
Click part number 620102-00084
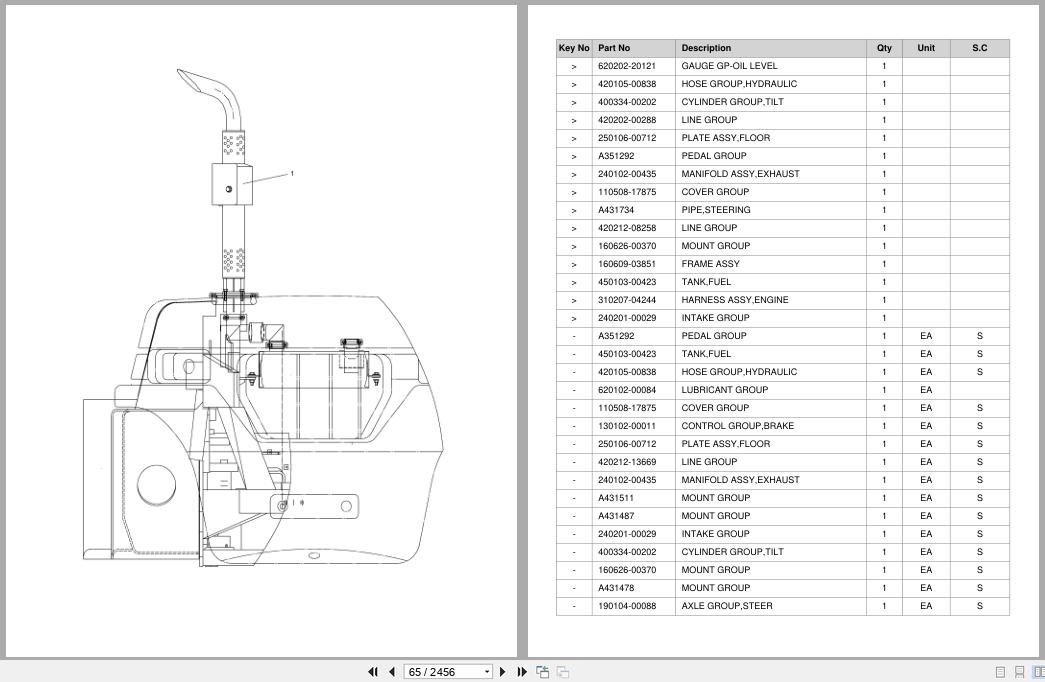pyautogui.click(x=626, y=390)
